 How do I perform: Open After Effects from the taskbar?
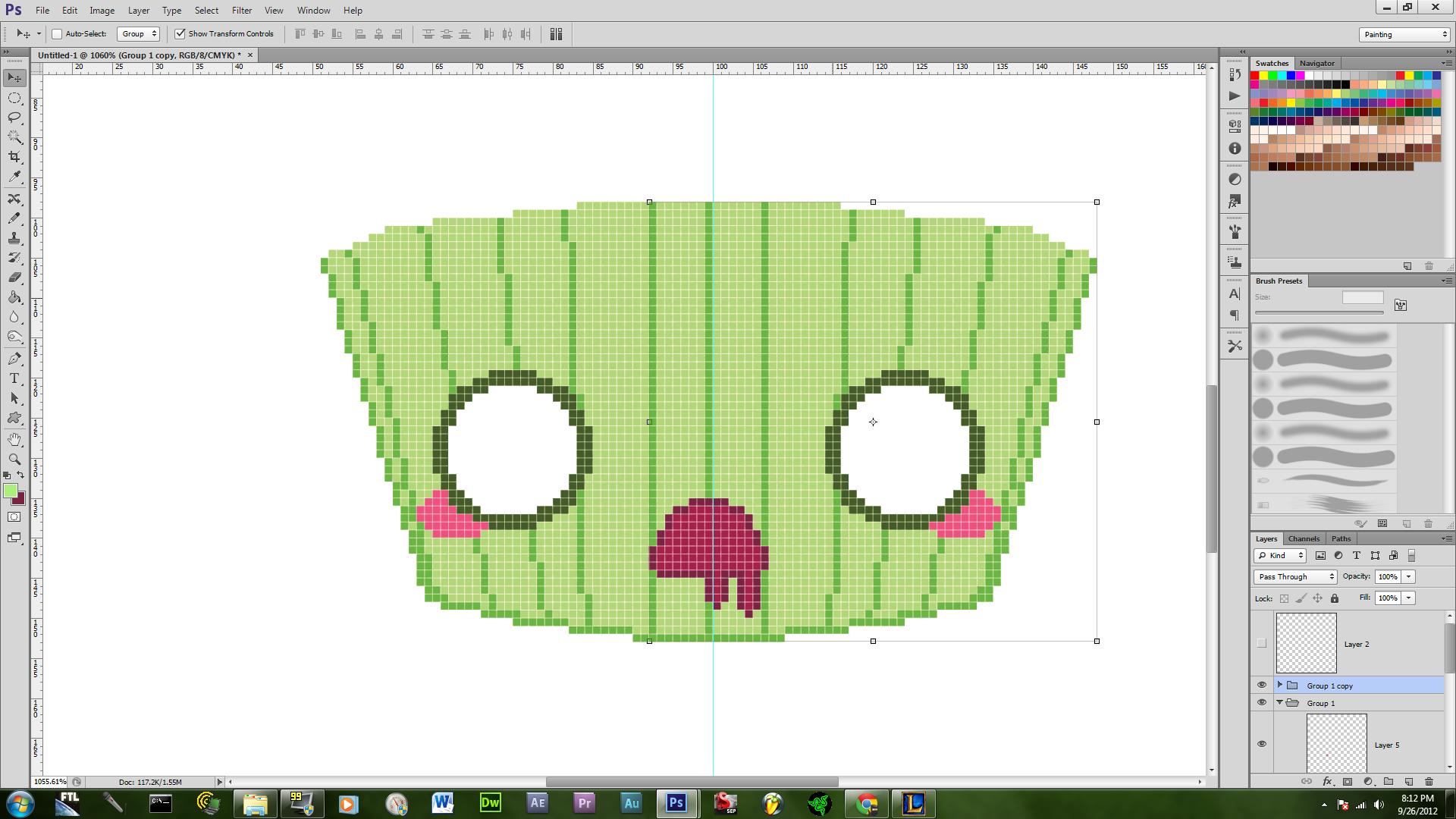coord(537,803)
